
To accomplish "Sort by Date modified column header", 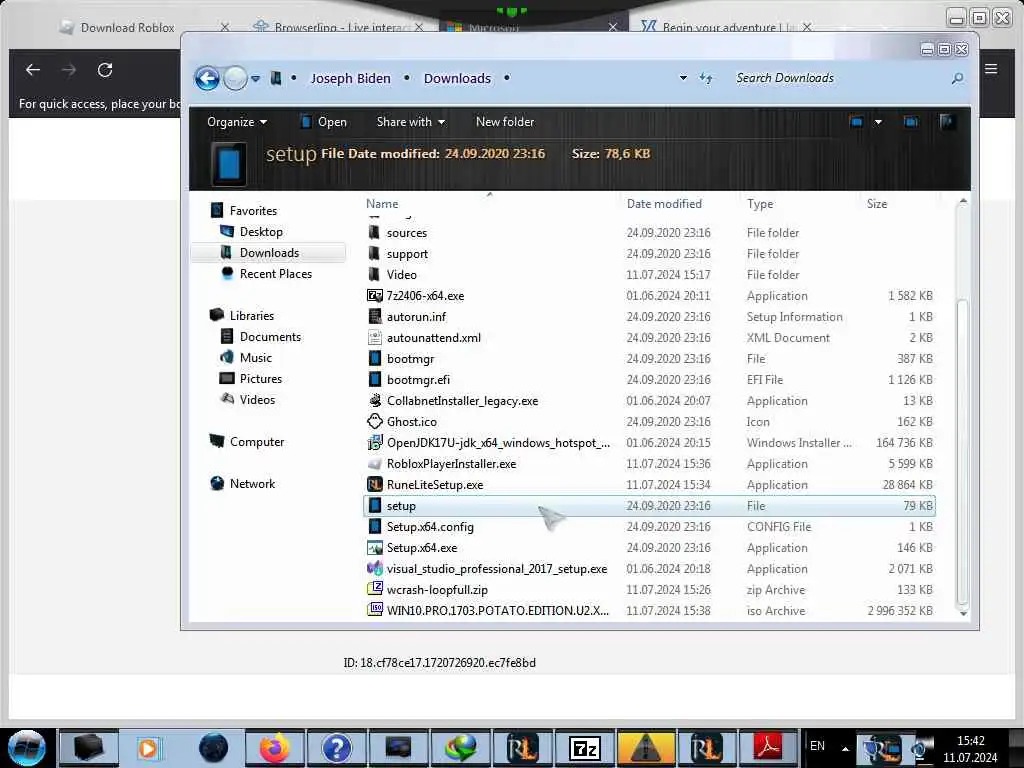I will point(664,204).
